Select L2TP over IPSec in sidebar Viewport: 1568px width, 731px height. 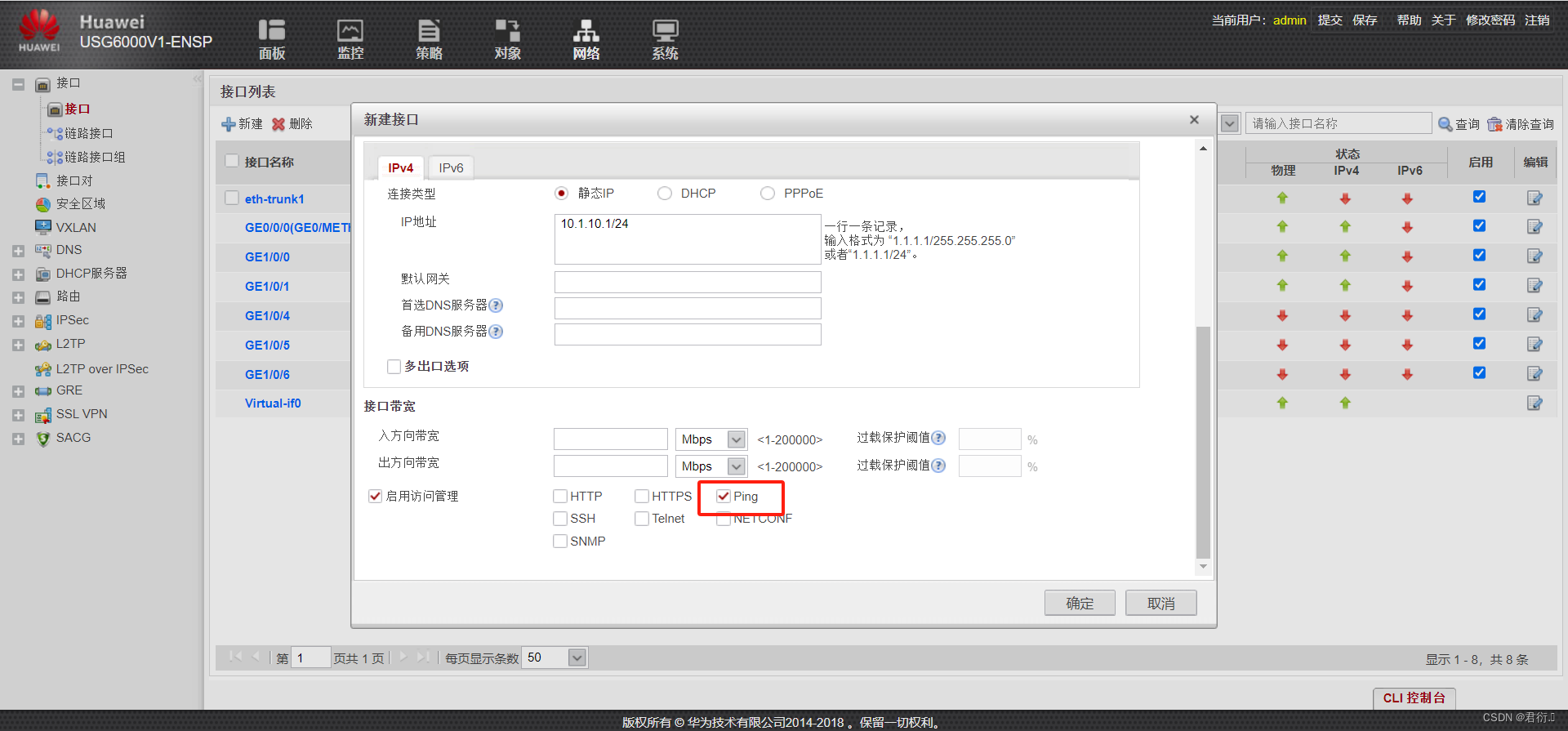(102, 369)
